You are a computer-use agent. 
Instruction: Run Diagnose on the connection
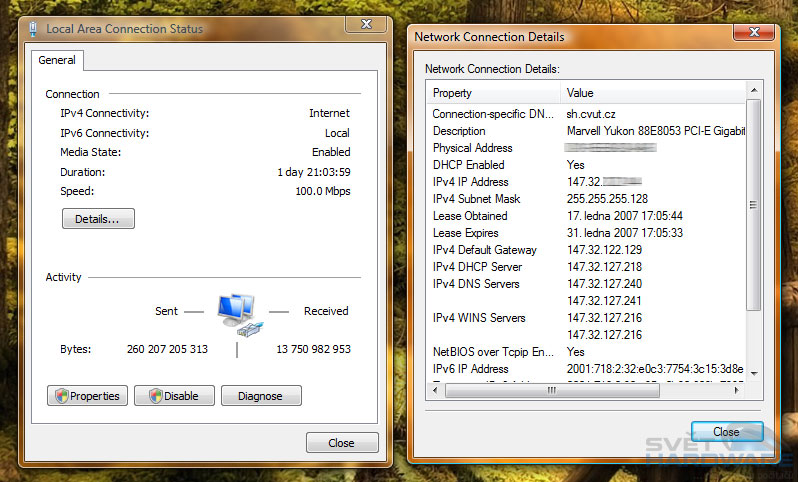click(259, 396)
